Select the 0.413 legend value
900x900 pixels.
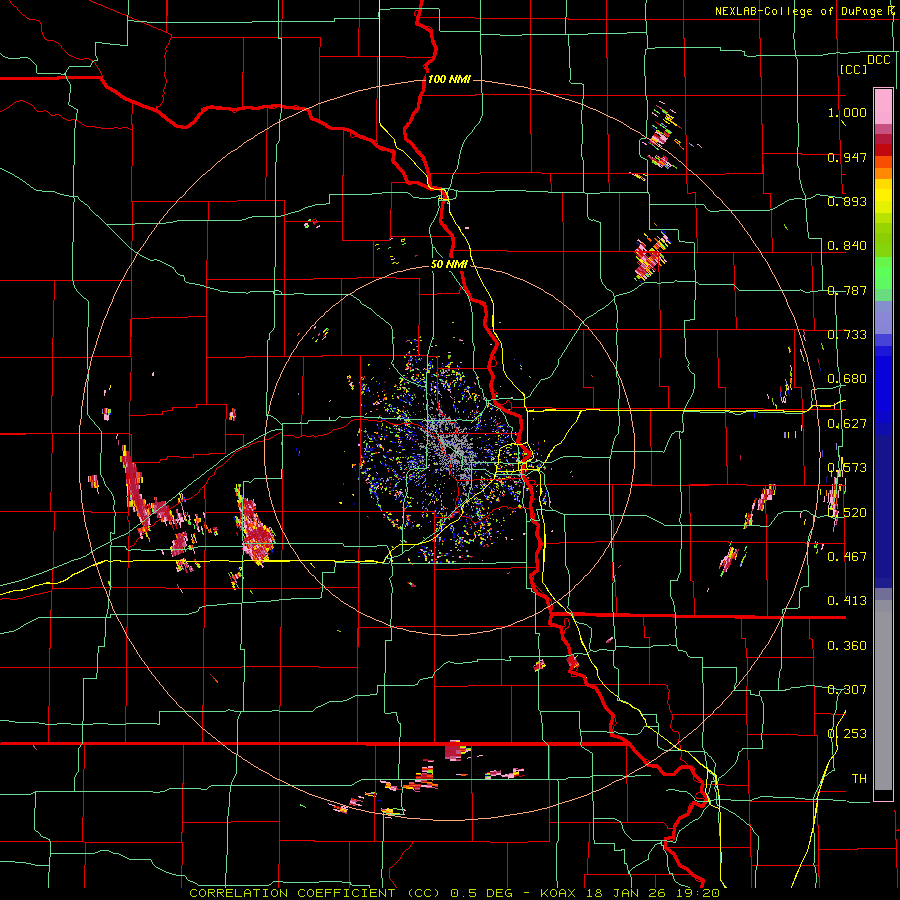[847, 601]
